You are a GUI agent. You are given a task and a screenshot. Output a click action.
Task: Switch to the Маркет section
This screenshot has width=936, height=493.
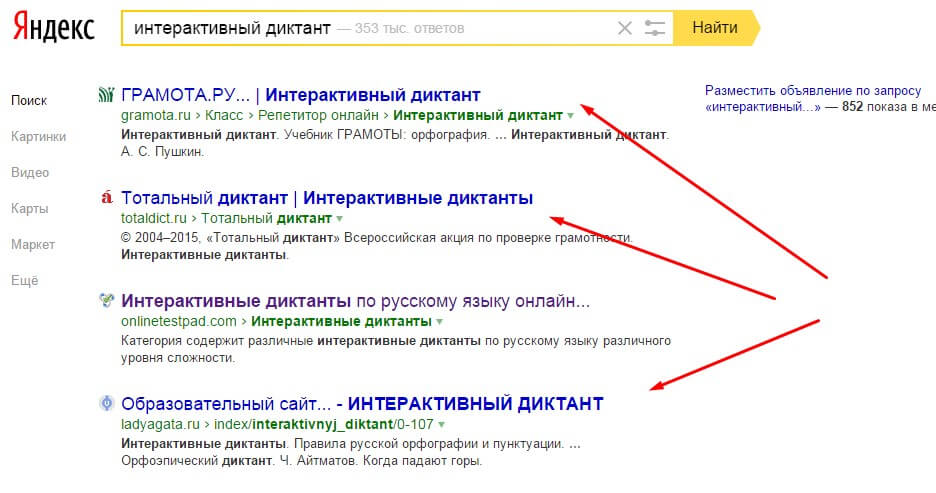pyautogui.click(x=33, y=245)
